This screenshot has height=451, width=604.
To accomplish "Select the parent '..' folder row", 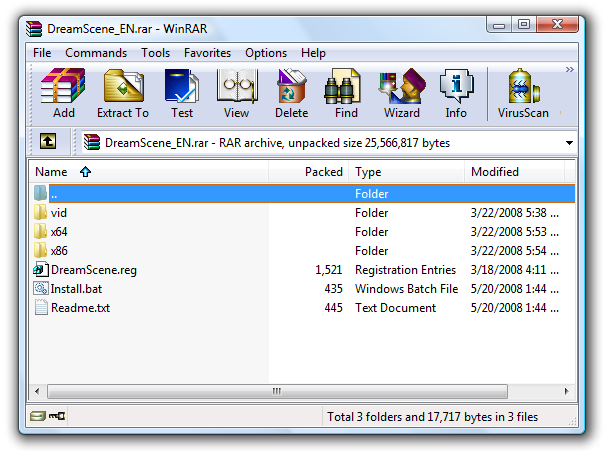I will point(304,193).
